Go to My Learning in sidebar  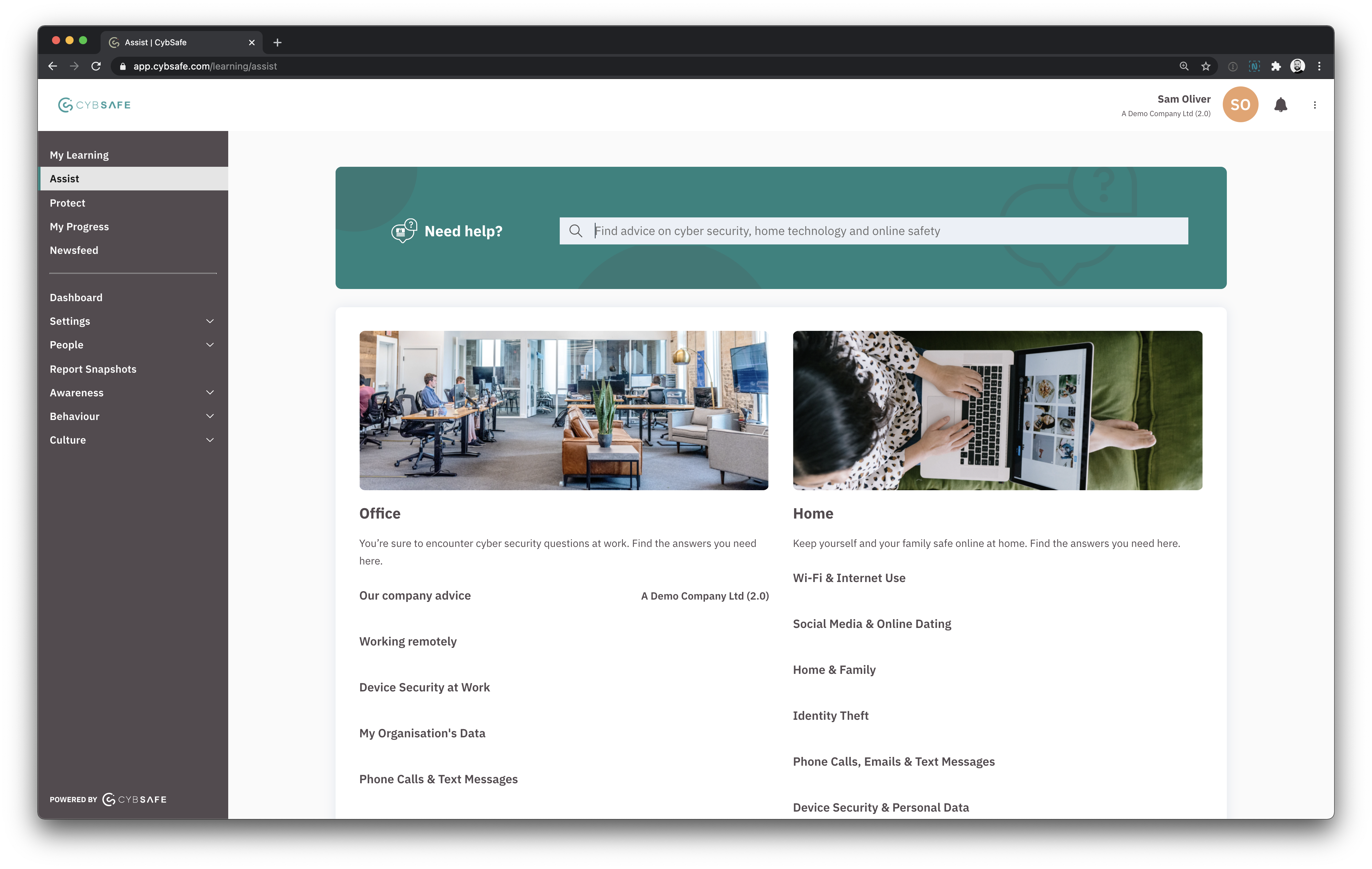point(79,155)
